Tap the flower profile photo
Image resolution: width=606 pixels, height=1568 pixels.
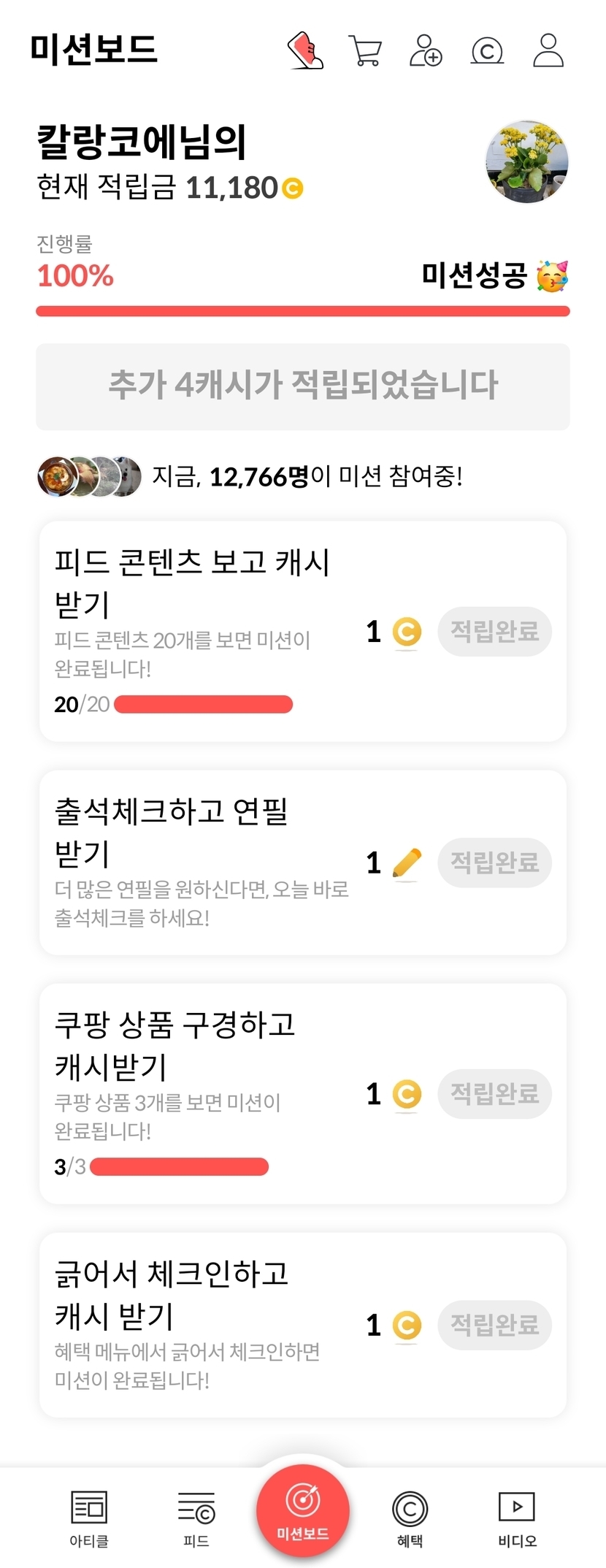pos(527,161)
